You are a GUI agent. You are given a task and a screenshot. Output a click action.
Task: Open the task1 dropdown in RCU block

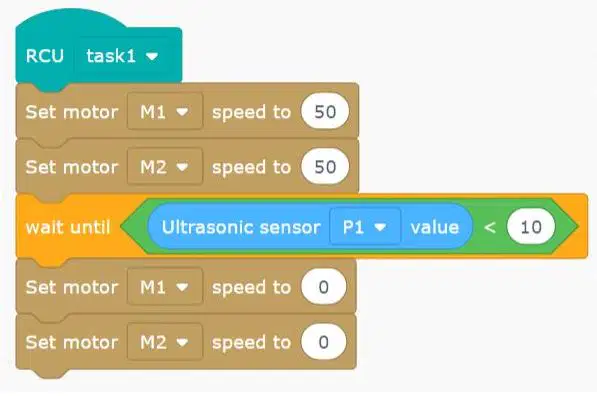click(122, 56)
